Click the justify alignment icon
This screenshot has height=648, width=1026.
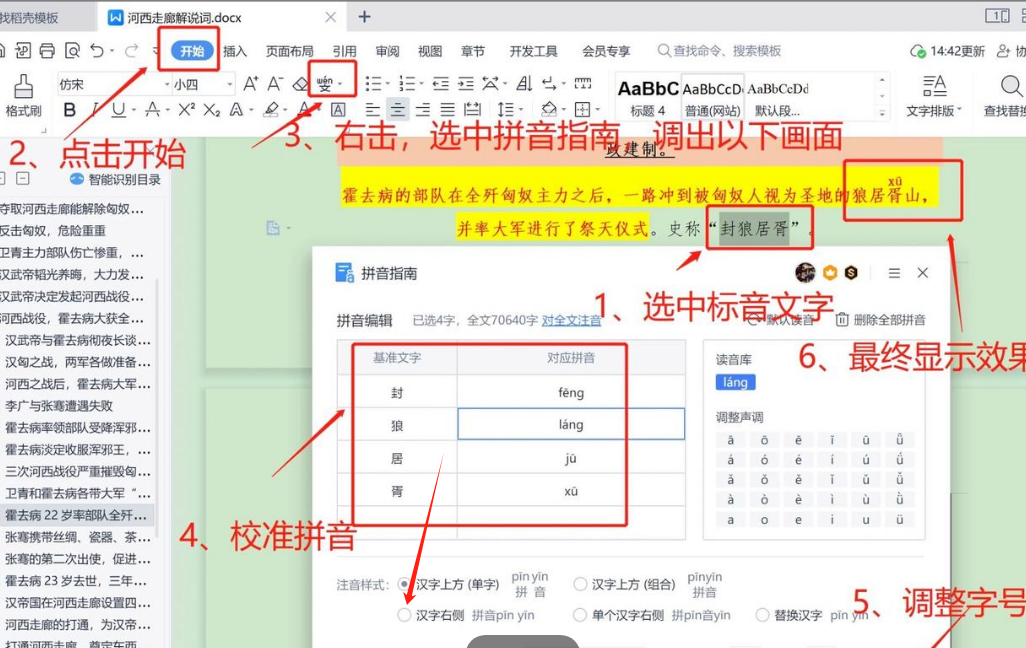pos(447,110)
